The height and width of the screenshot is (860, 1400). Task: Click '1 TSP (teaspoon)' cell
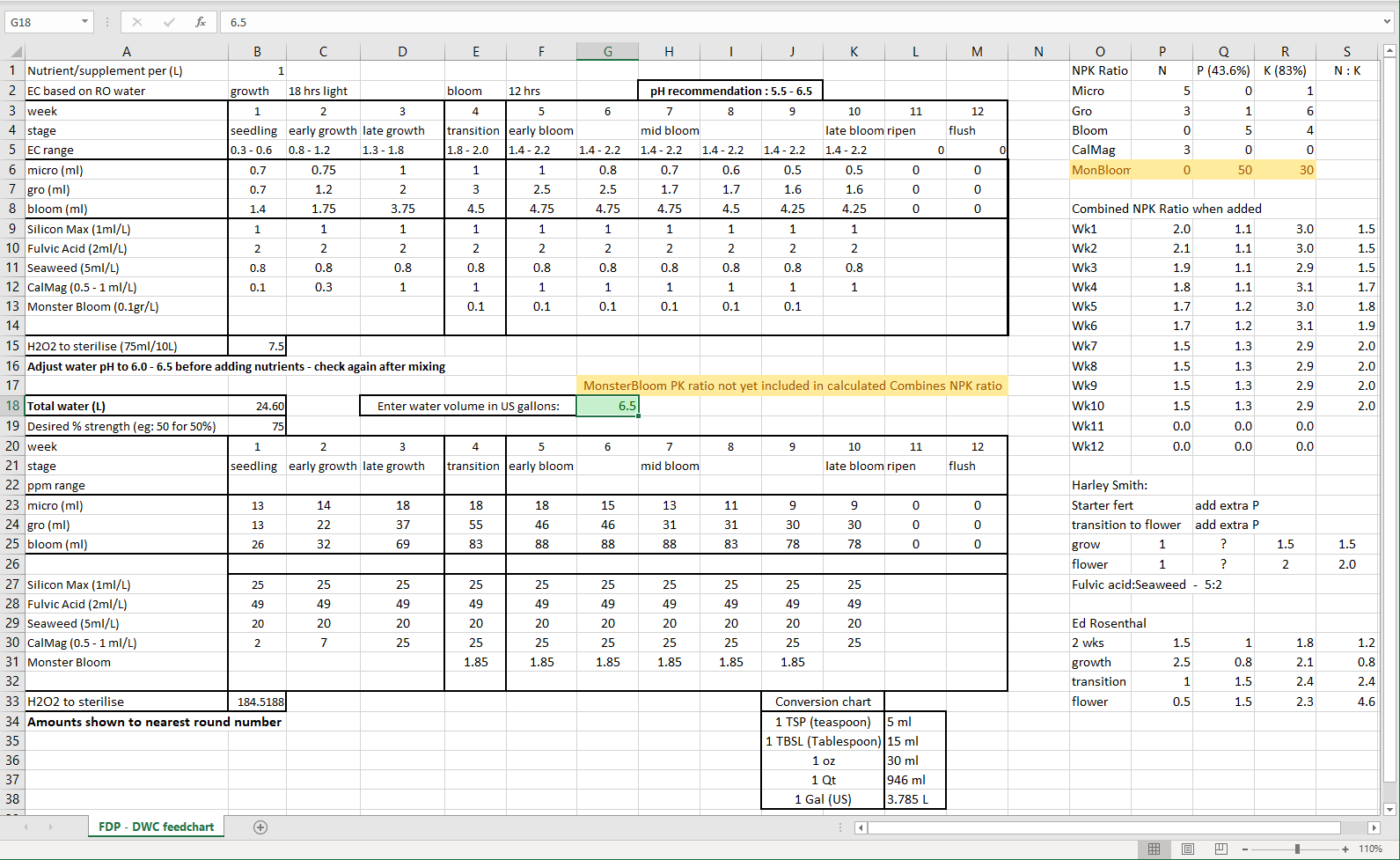coord(823,722)
